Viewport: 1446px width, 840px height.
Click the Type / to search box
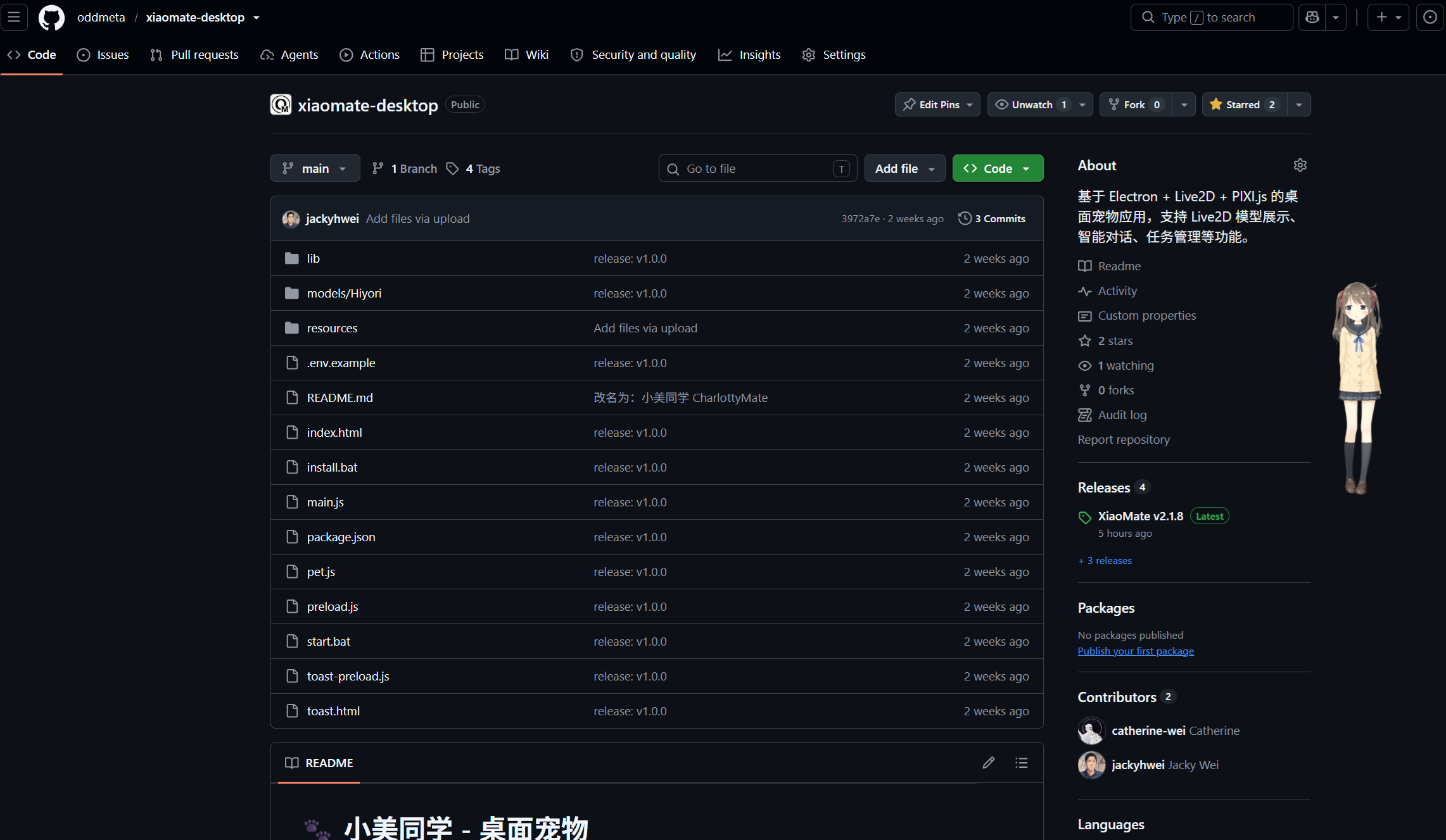tap(1211, 17)
